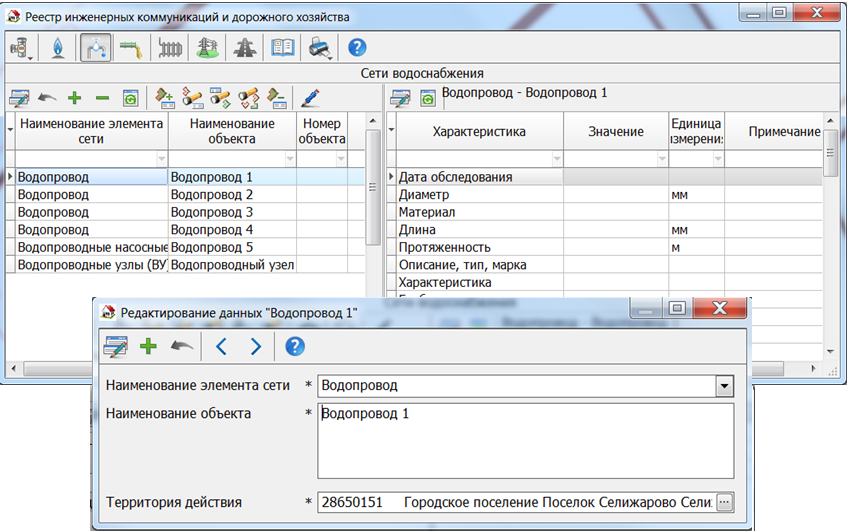The height and width of the screenshot is (531, 848).
Task: Select row Водопровод 5
Action: tap(185, 247)
